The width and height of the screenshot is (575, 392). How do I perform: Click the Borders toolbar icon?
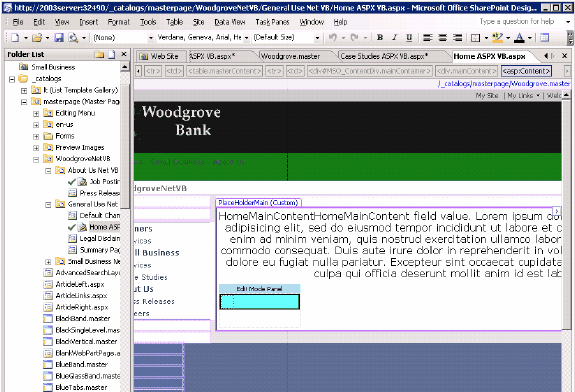coord(475,37)
